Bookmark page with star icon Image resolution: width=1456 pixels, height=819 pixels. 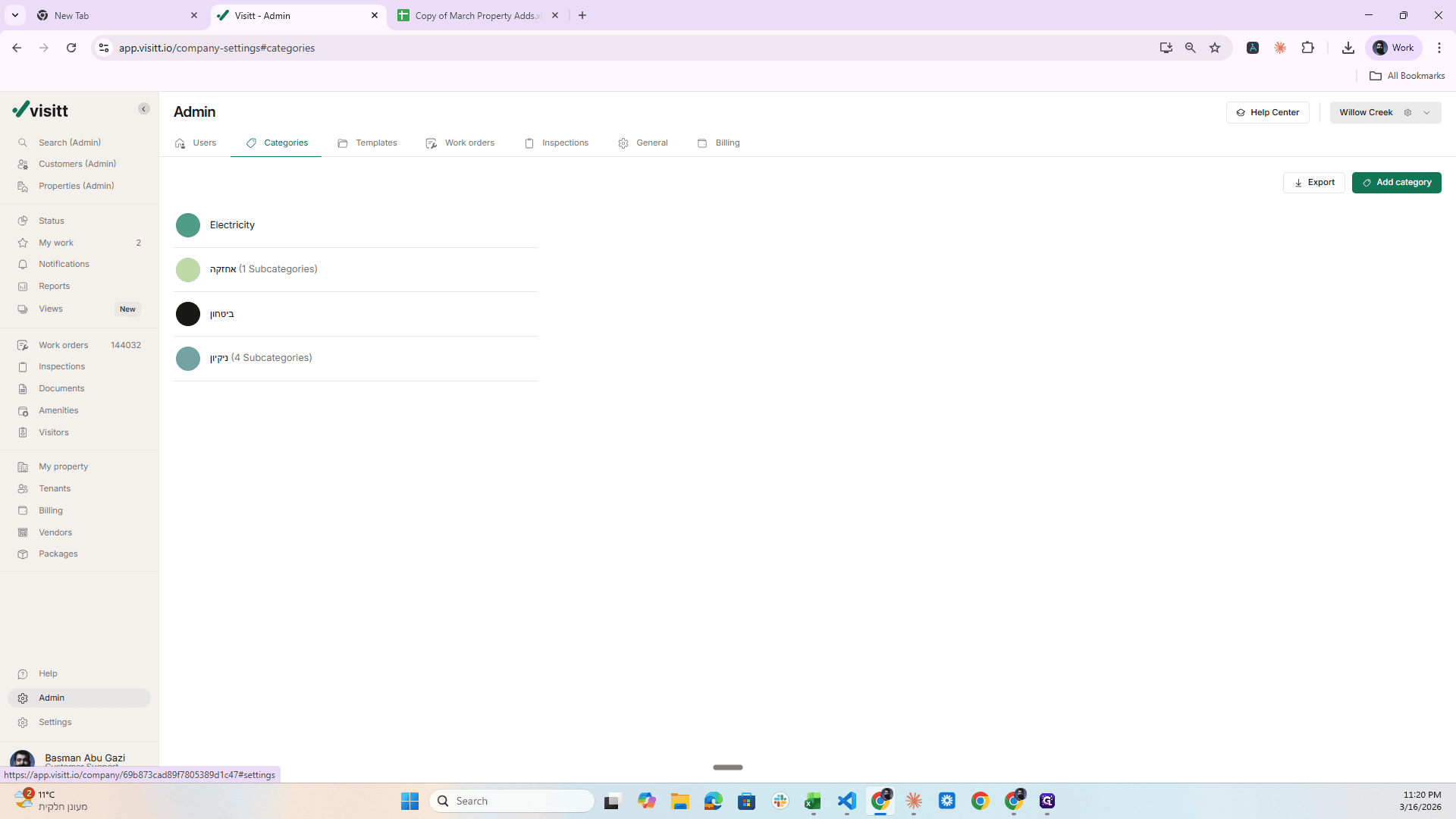pyautogui.click(x=1215, y=48)
